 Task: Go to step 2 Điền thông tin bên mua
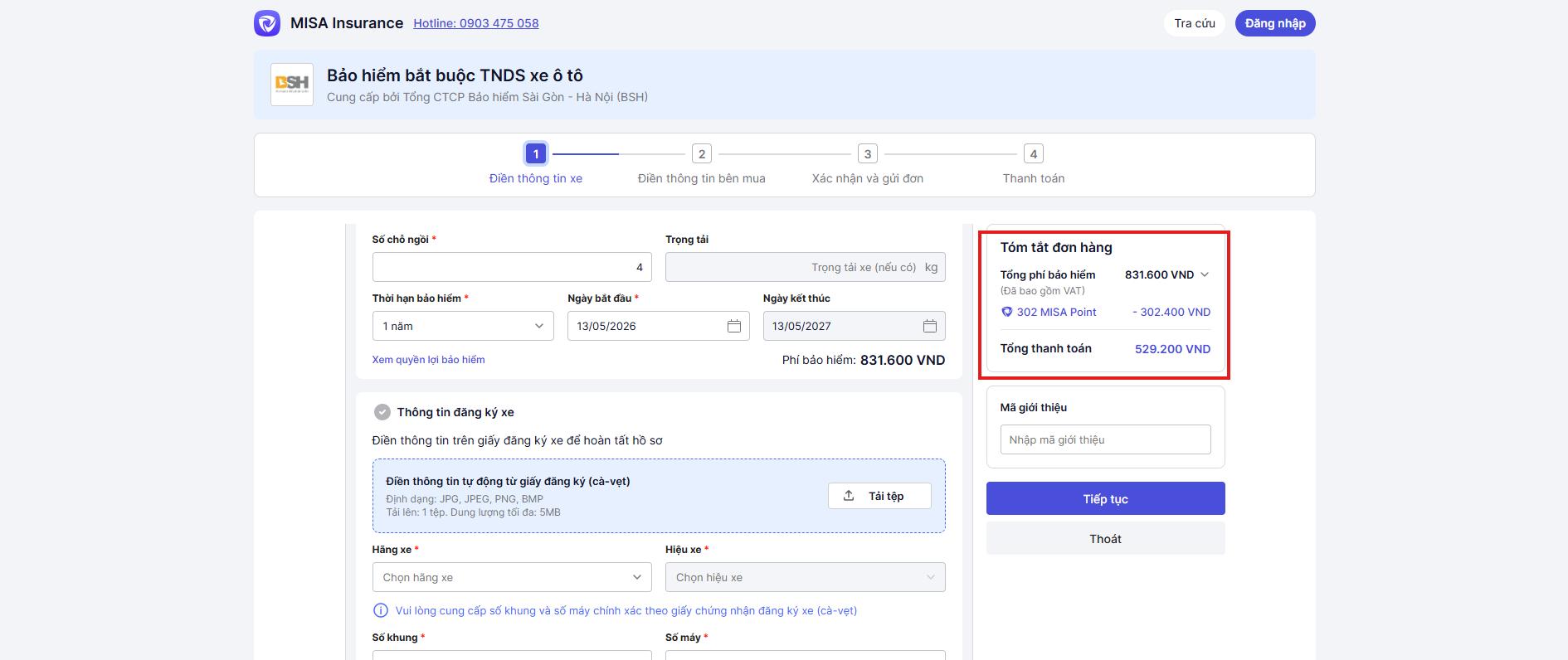click(x=702, y=164)
